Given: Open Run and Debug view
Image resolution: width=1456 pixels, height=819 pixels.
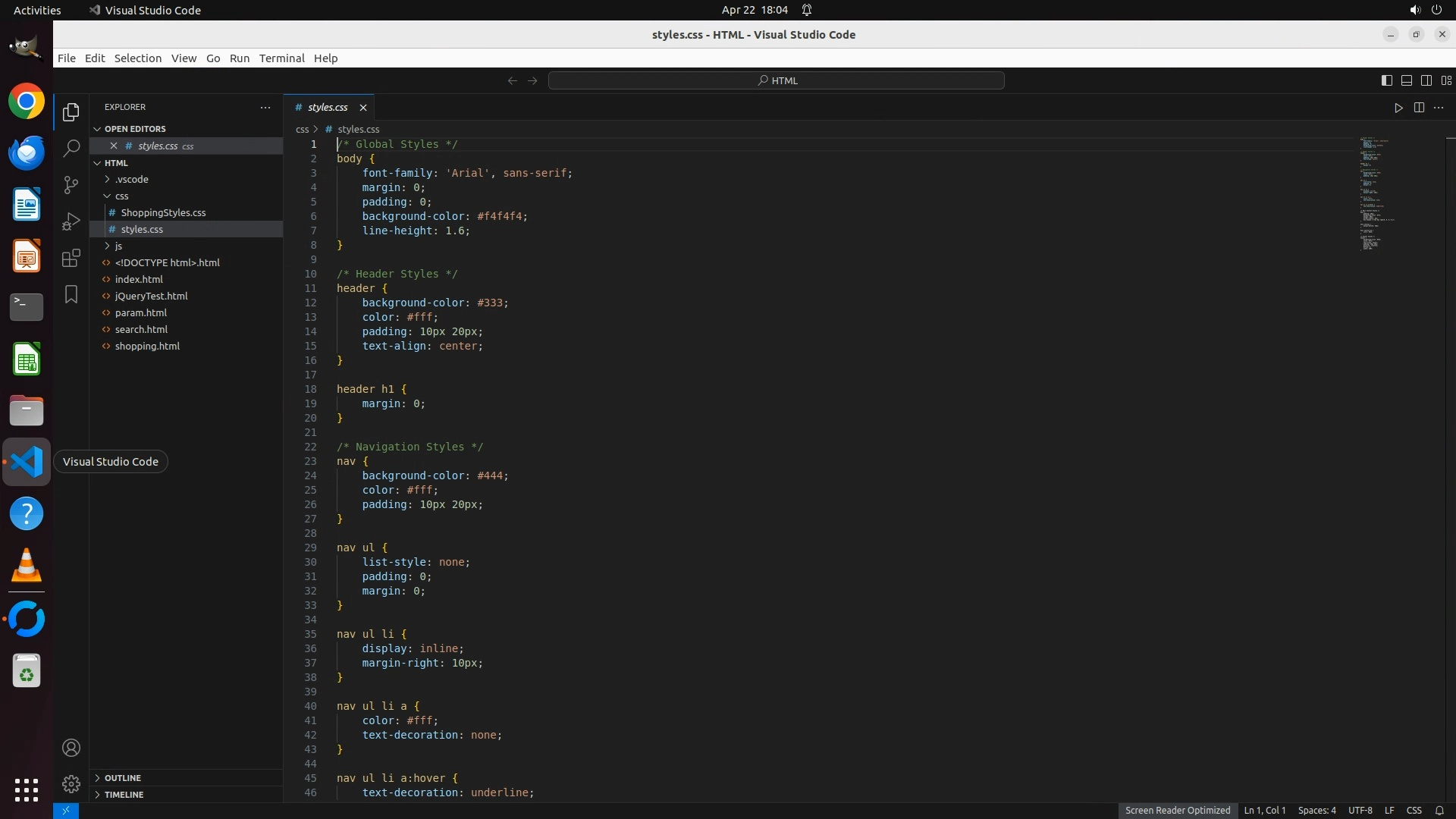Looking at the screenshot, I should (71, 221).
